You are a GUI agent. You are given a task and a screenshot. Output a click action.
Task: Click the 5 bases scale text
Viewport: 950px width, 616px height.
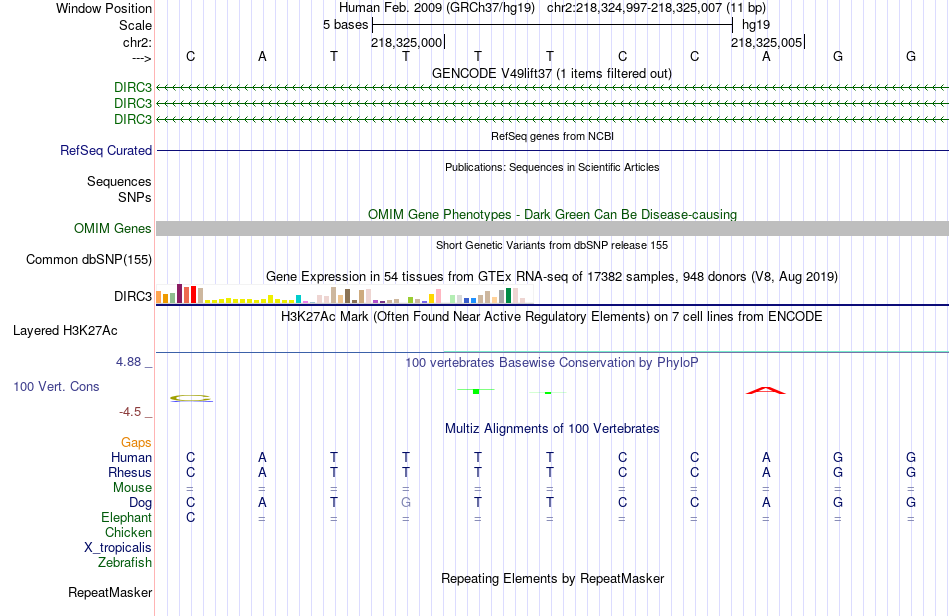pos(345,25)
